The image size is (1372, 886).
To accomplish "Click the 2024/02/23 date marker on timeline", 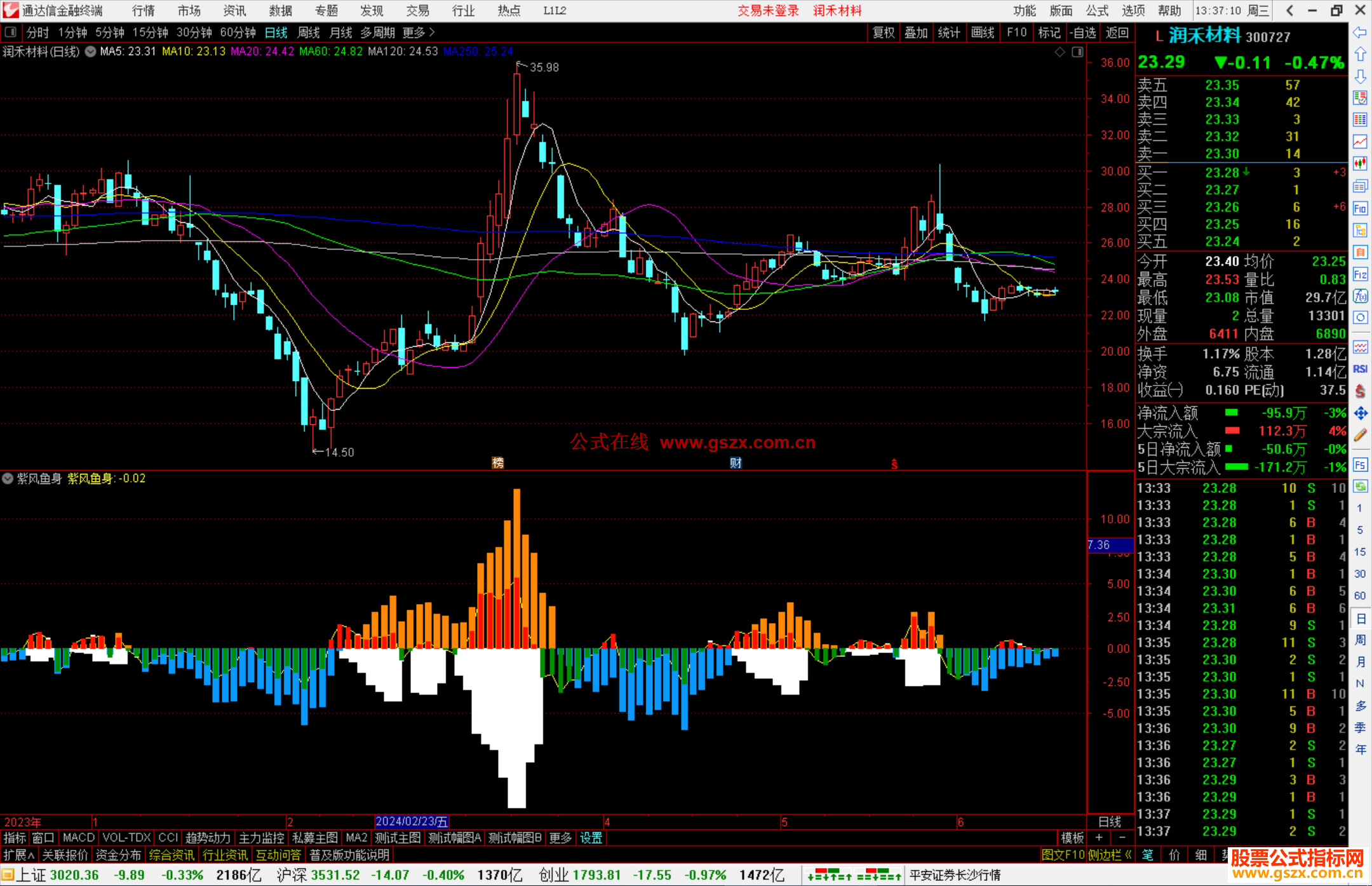I will click(x=412, y=821).
